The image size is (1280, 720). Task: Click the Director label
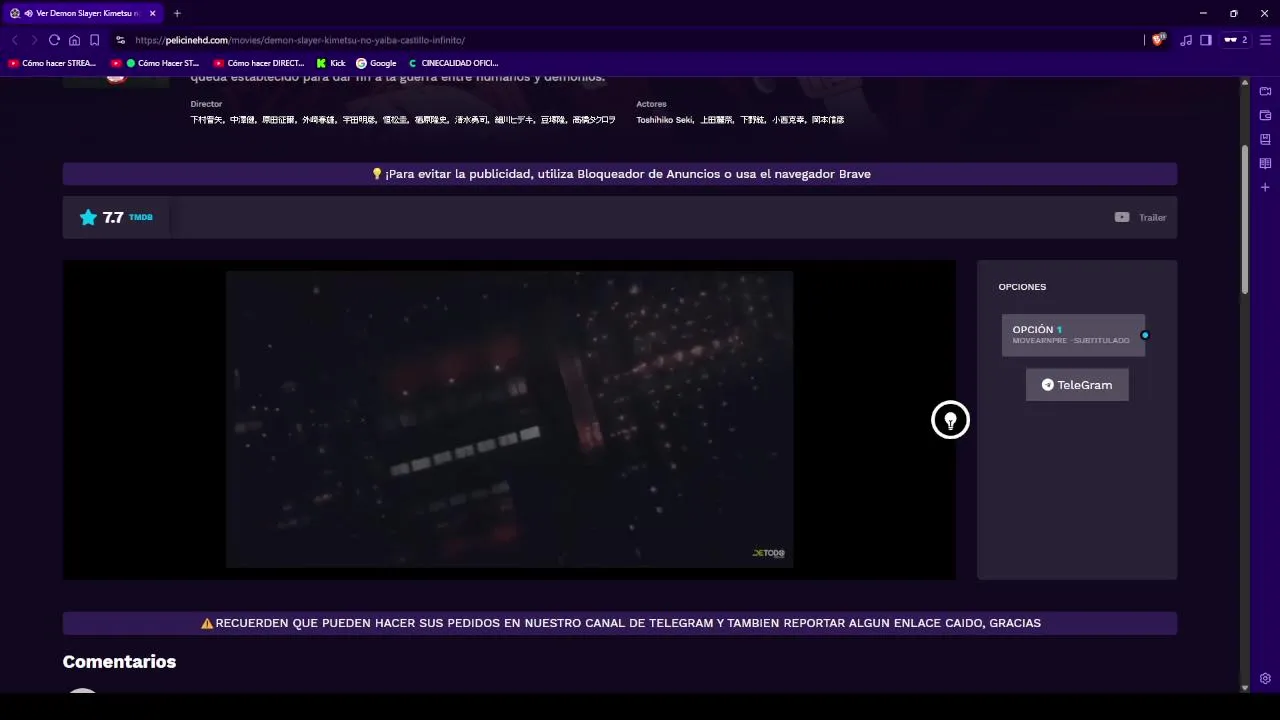coord(206,104)
